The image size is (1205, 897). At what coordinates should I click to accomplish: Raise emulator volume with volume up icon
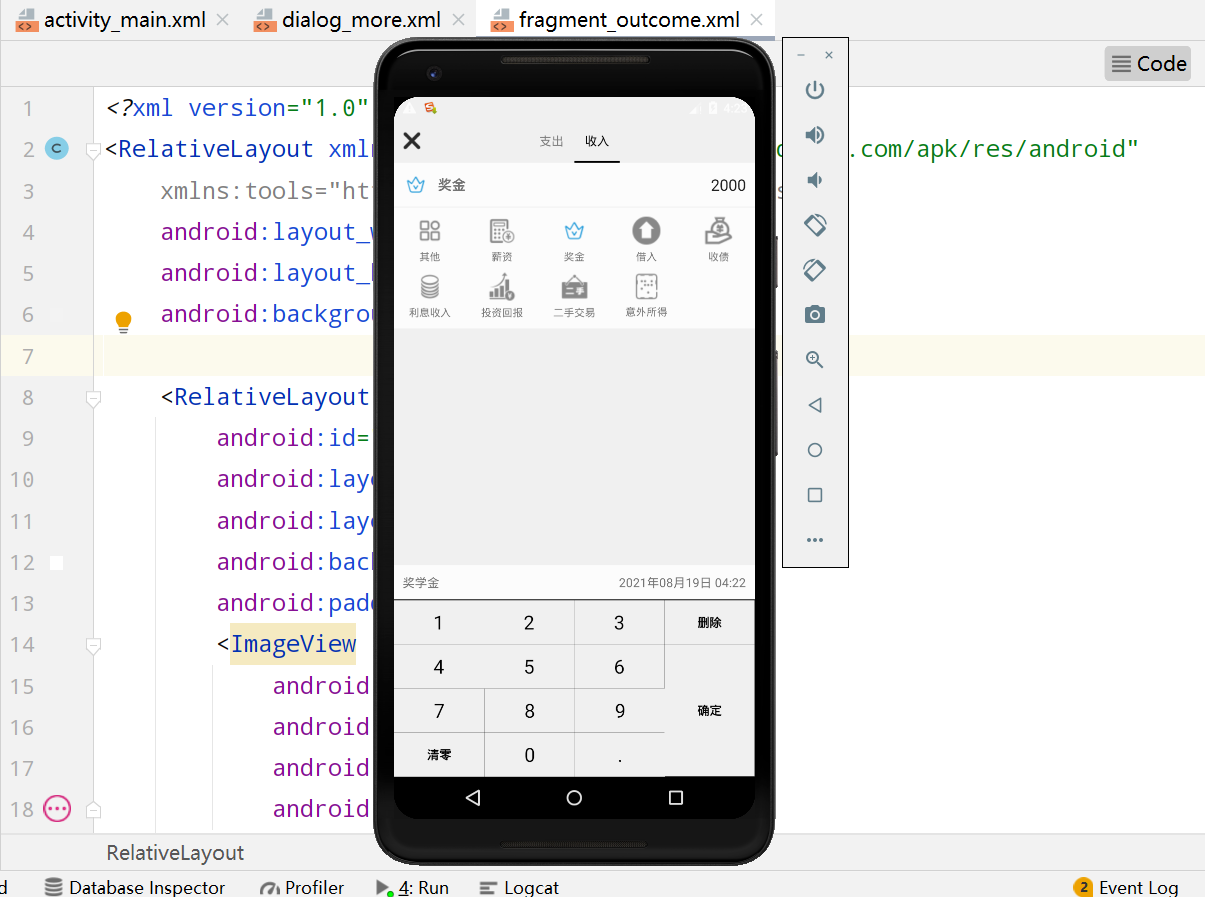click(x=815, y=135)
